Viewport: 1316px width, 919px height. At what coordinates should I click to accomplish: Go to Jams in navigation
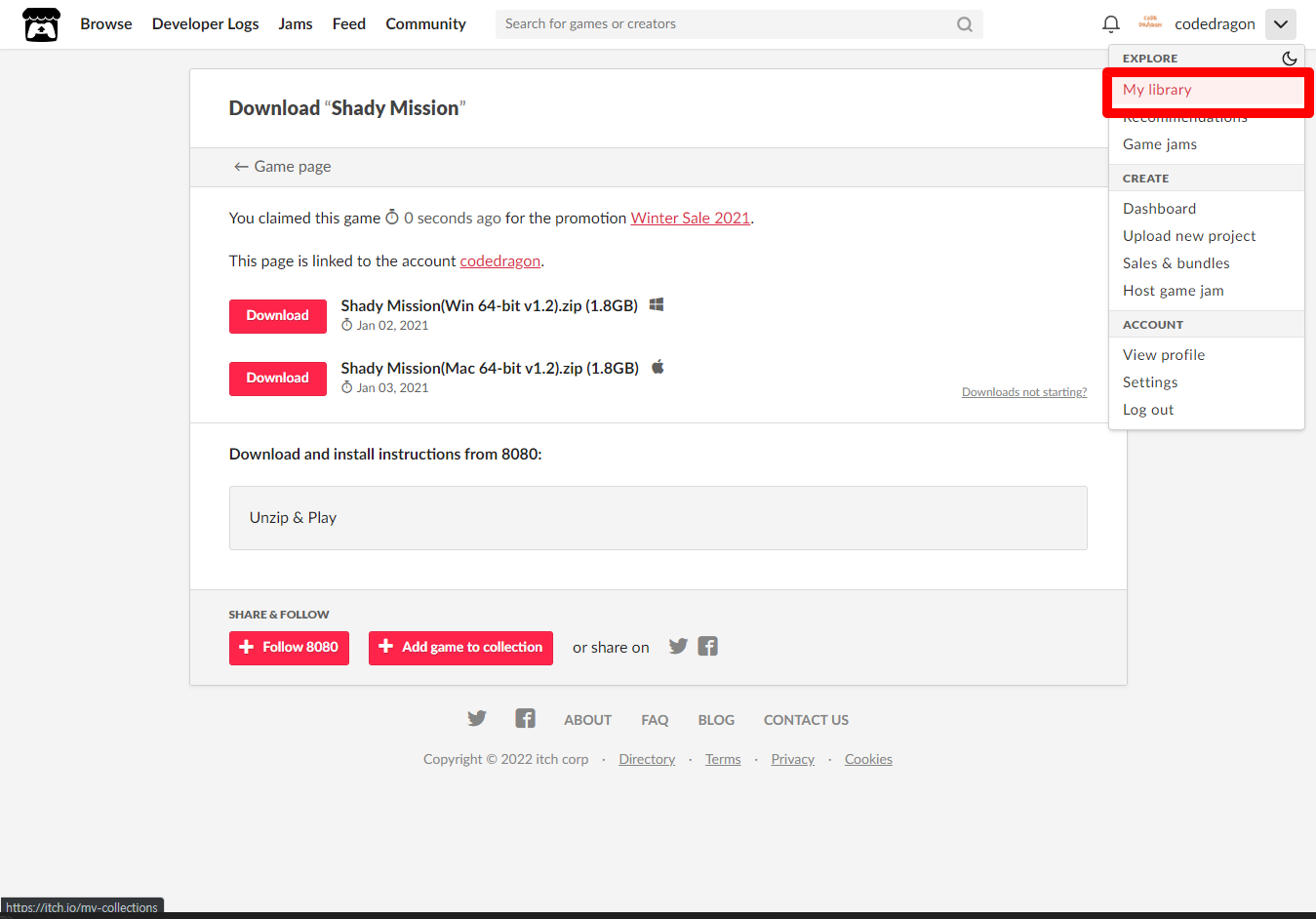click(x=296, y=24)
